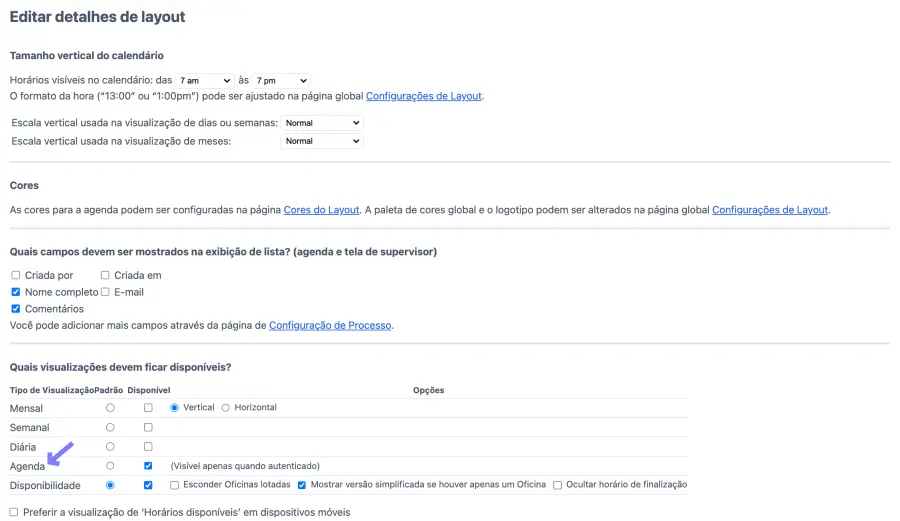Open the 'Configurações de Layout' link near time format
This screenshot has width=900, height=521.
(x=424, y=96)
